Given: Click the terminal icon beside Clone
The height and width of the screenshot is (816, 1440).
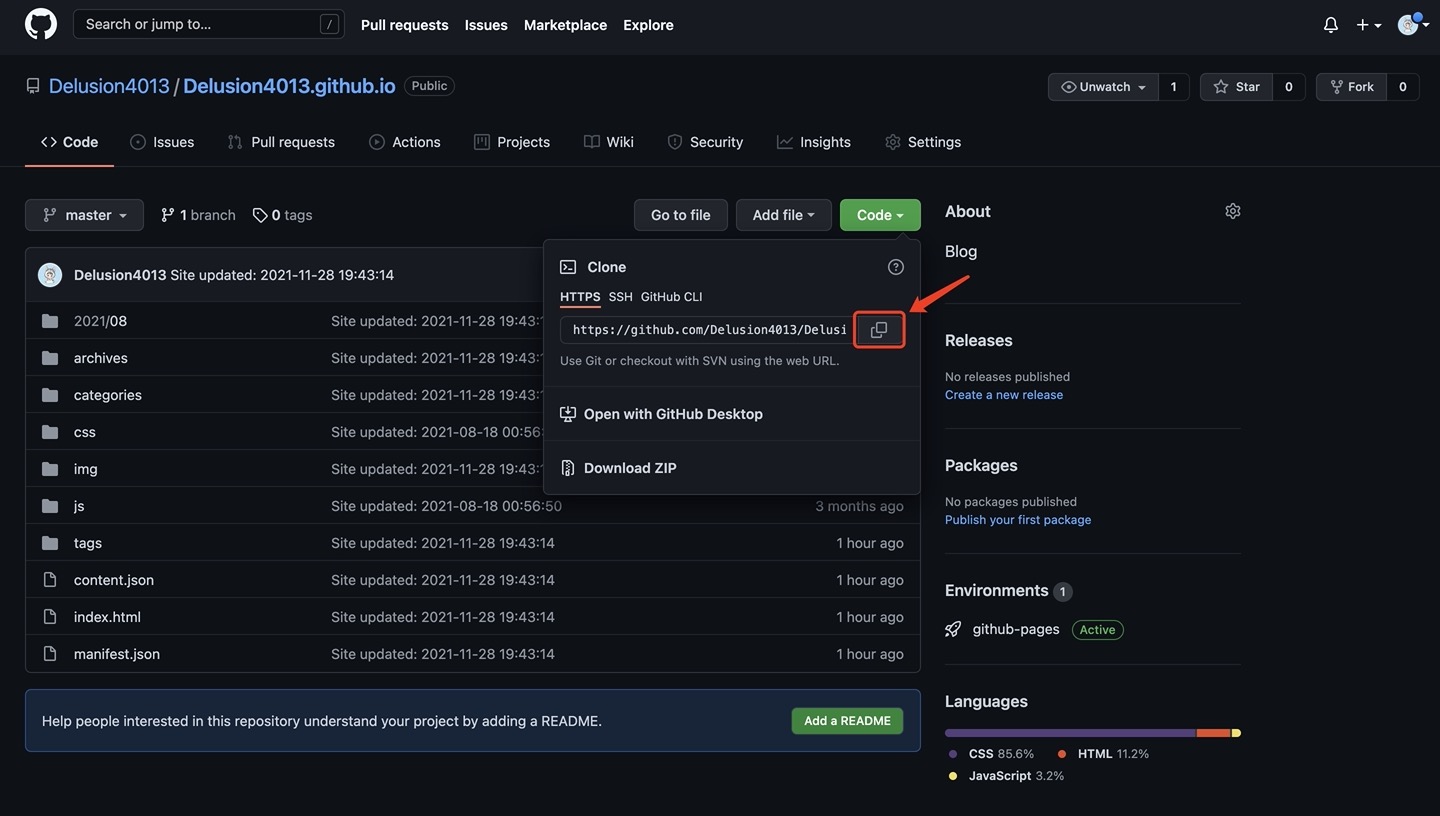Looking at the screenshot, I should pyautogui.click(x=568, y=267).
